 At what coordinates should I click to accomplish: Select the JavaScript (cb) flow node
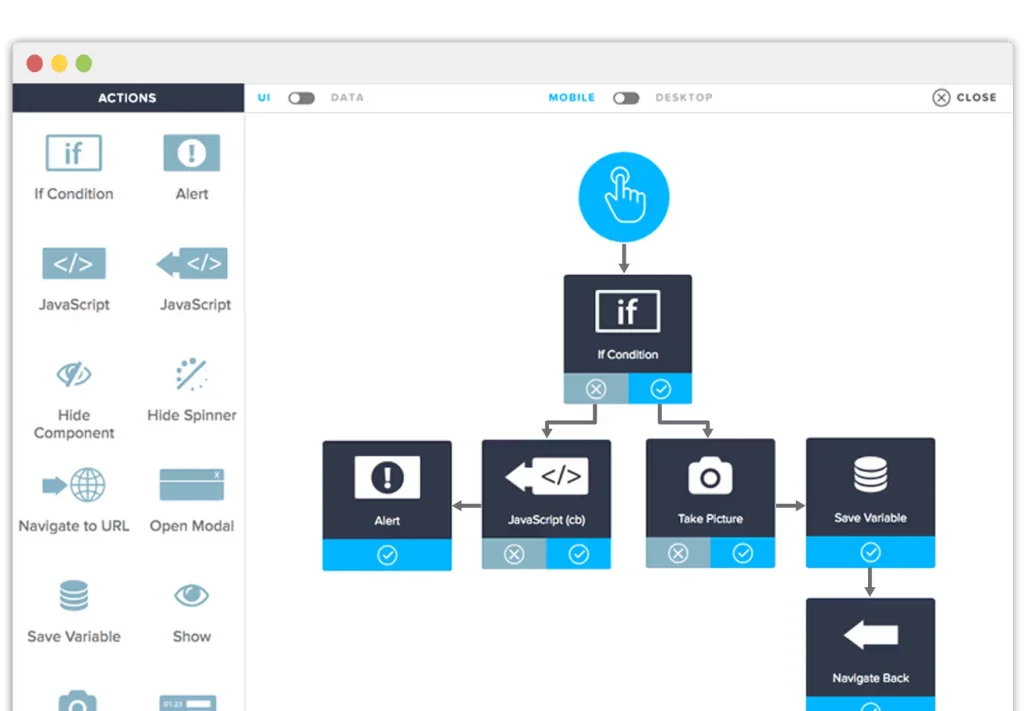coord(546,488)
